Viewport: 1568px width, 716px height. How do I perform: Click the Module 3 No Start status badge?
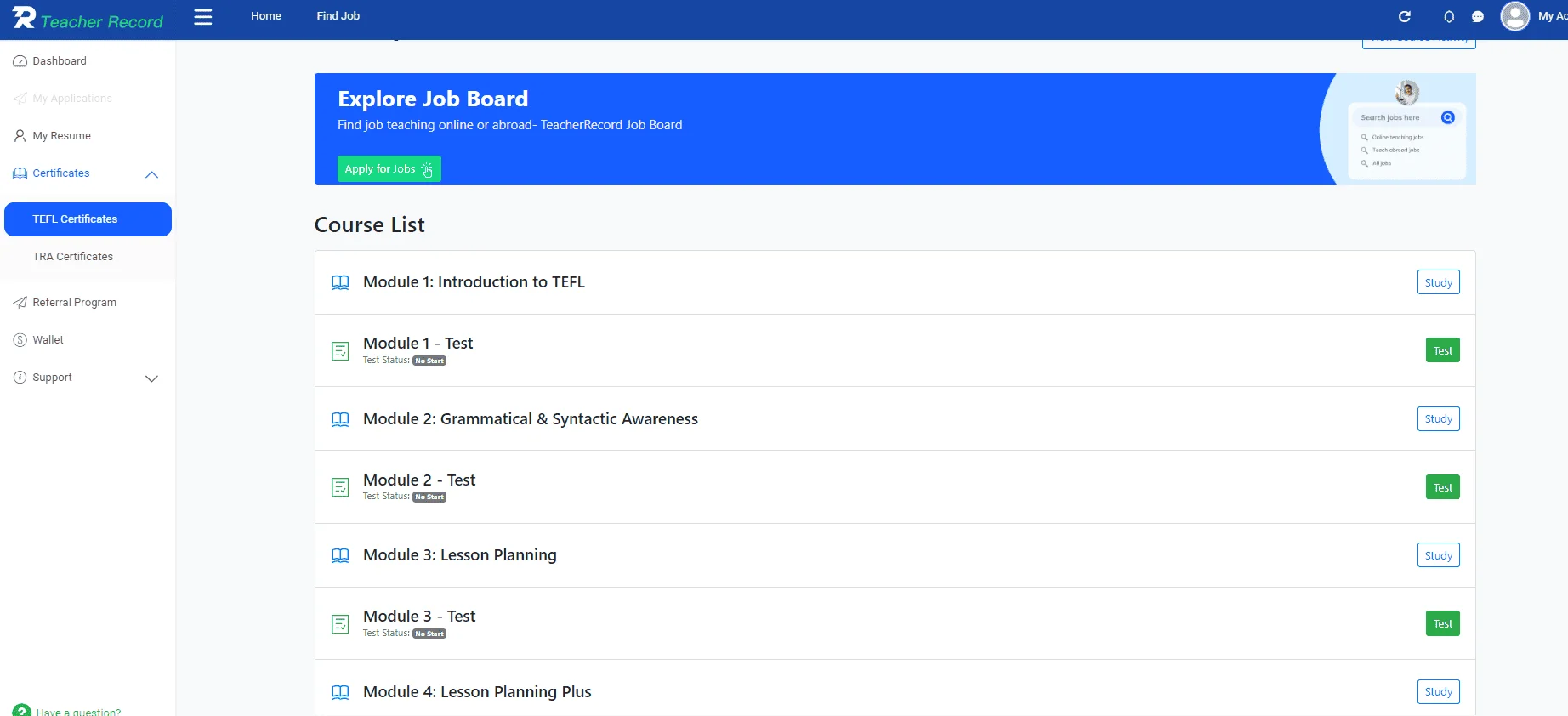click(x=429, y=634)
